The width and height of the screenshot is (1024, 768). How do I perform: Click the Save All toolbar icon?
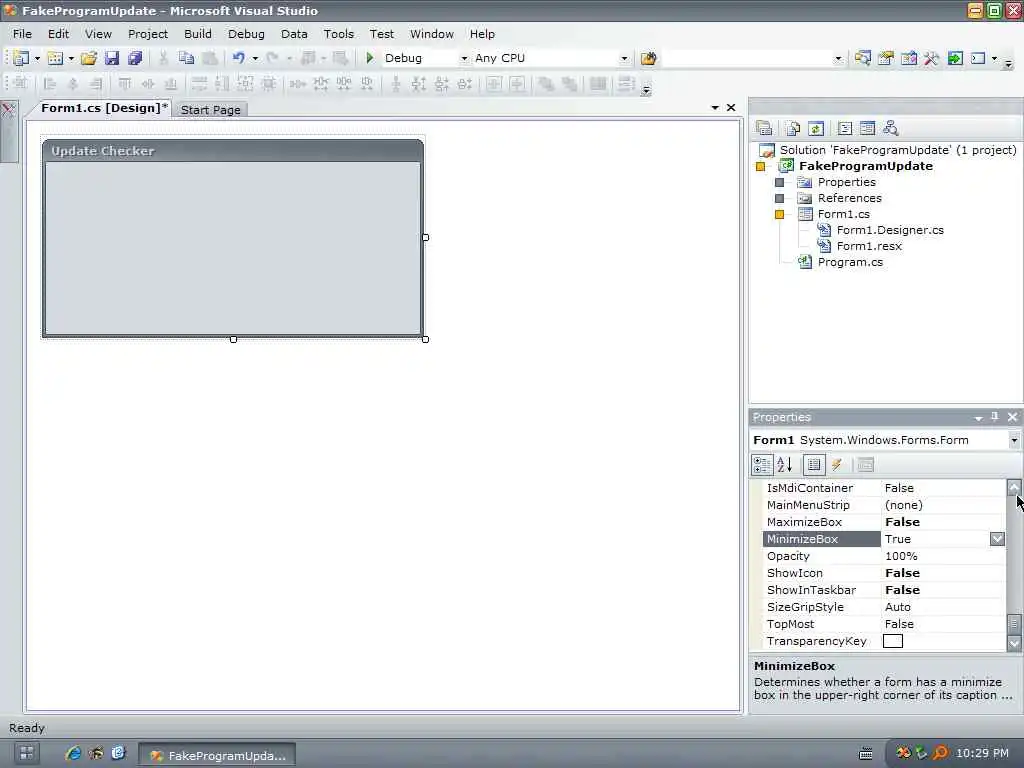pyautogui.click(x=135, y=58)
